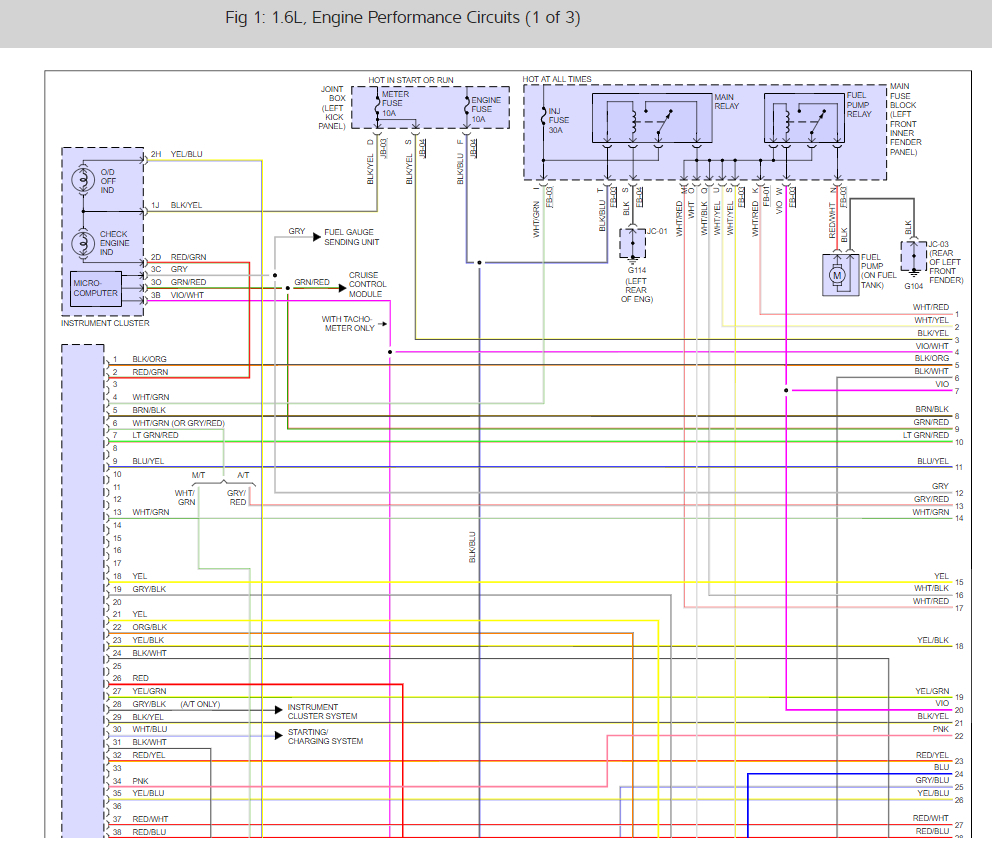Click the Micro-Computer box
Viewport: 992px width, 847px height.
click(95, 288)
